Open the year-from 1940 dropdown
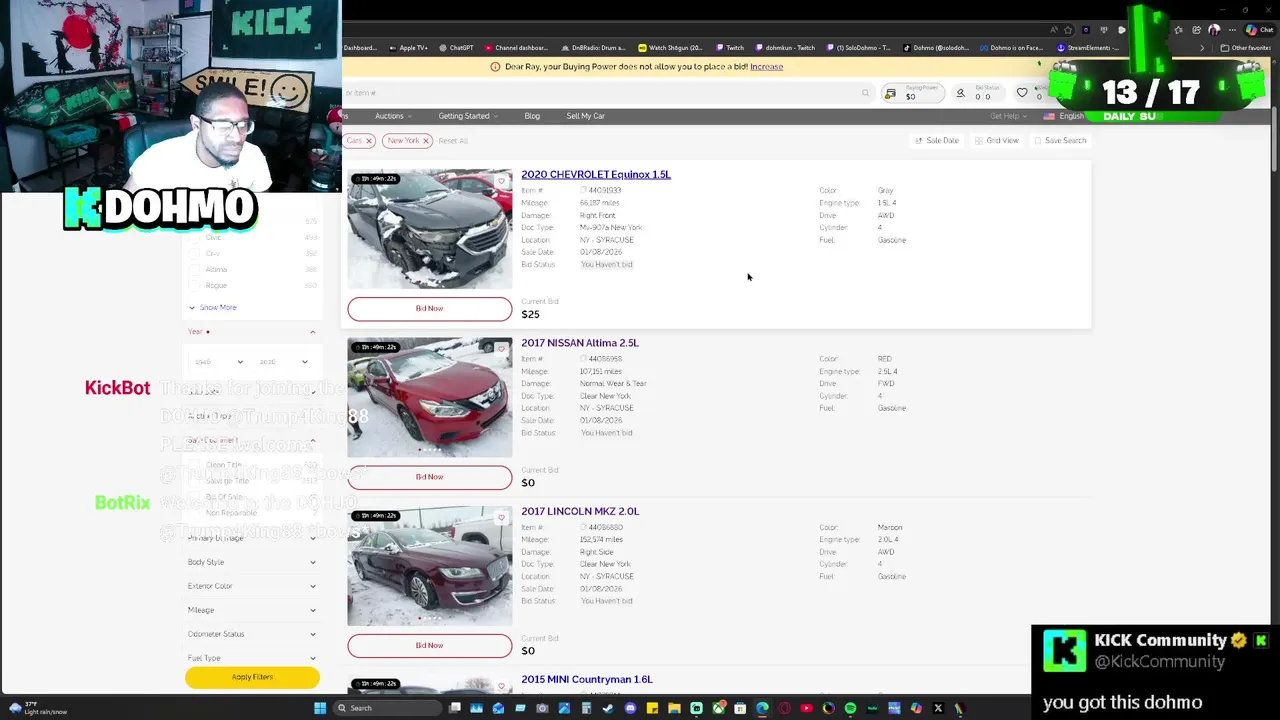1280x720 pixels. [x=217, y=362]
